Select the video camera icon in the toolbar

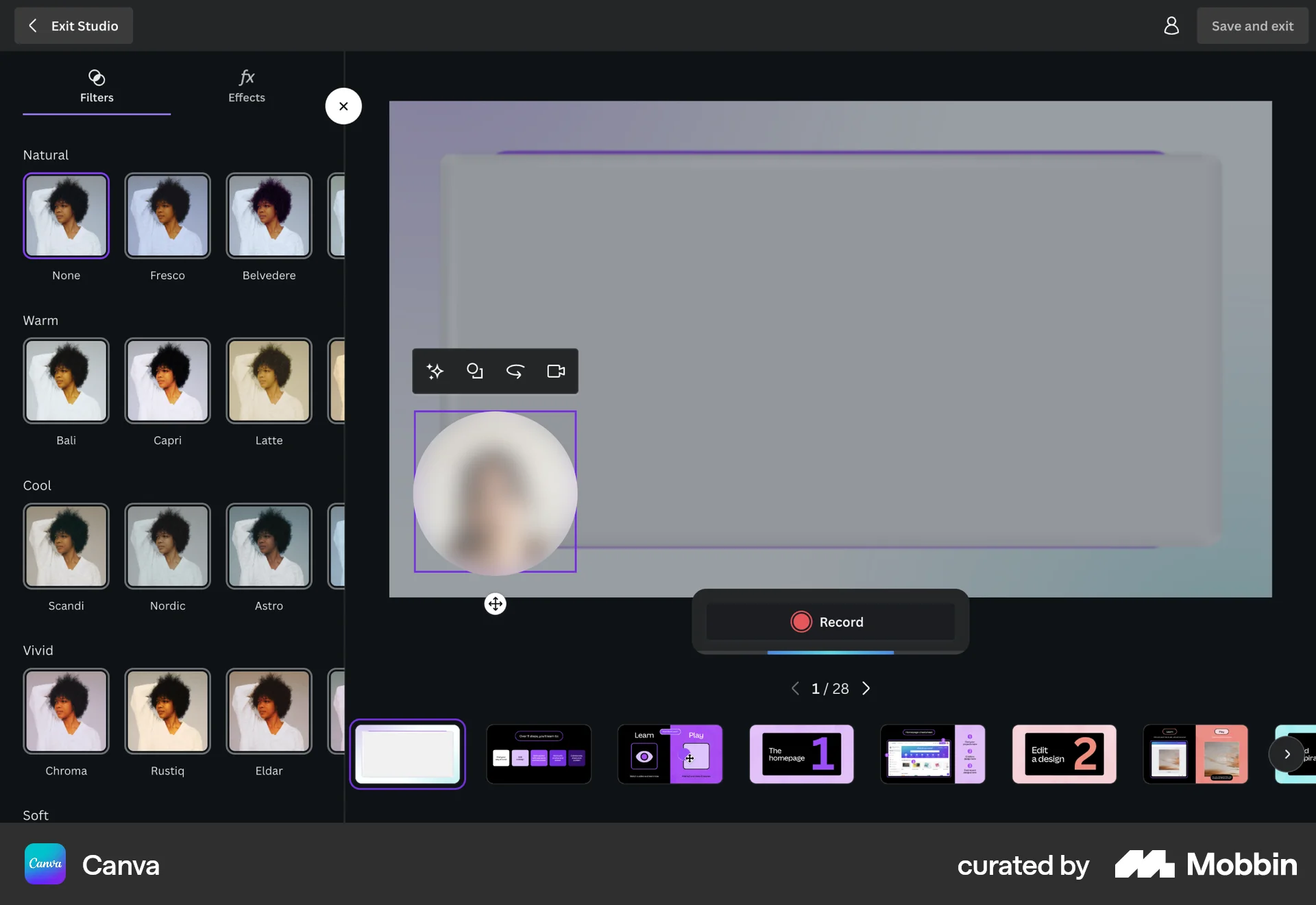[556, 371]
